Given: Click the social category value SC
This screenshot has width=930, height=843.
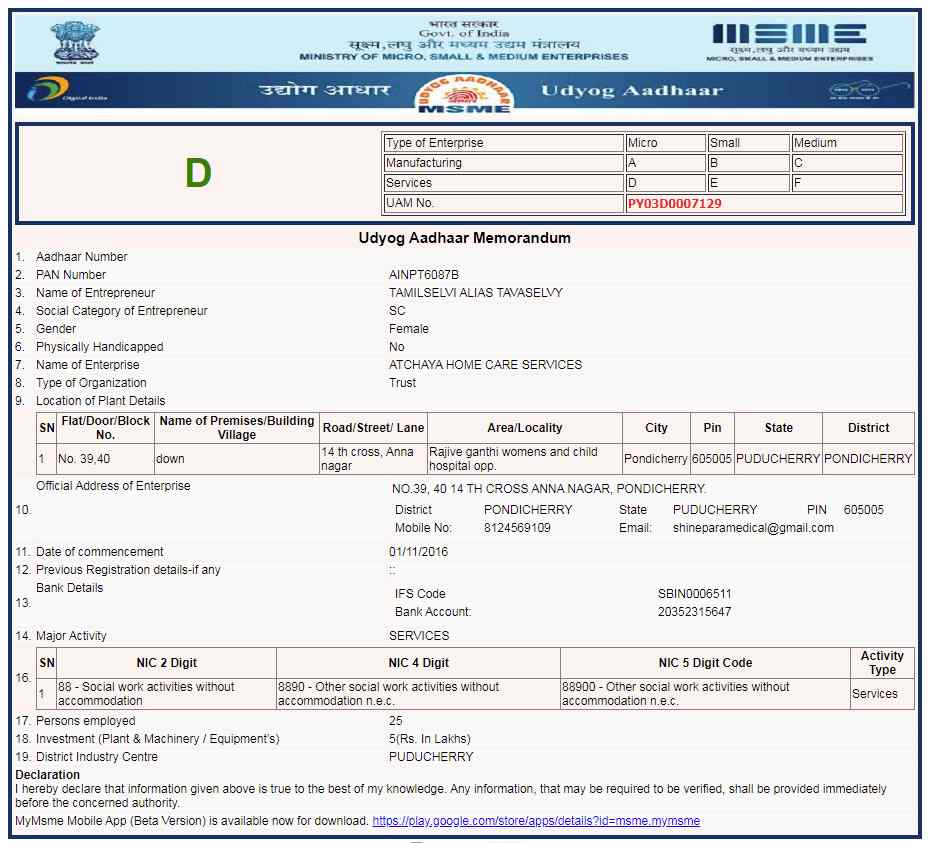Looking at the screenshot, I should point(397,311).
